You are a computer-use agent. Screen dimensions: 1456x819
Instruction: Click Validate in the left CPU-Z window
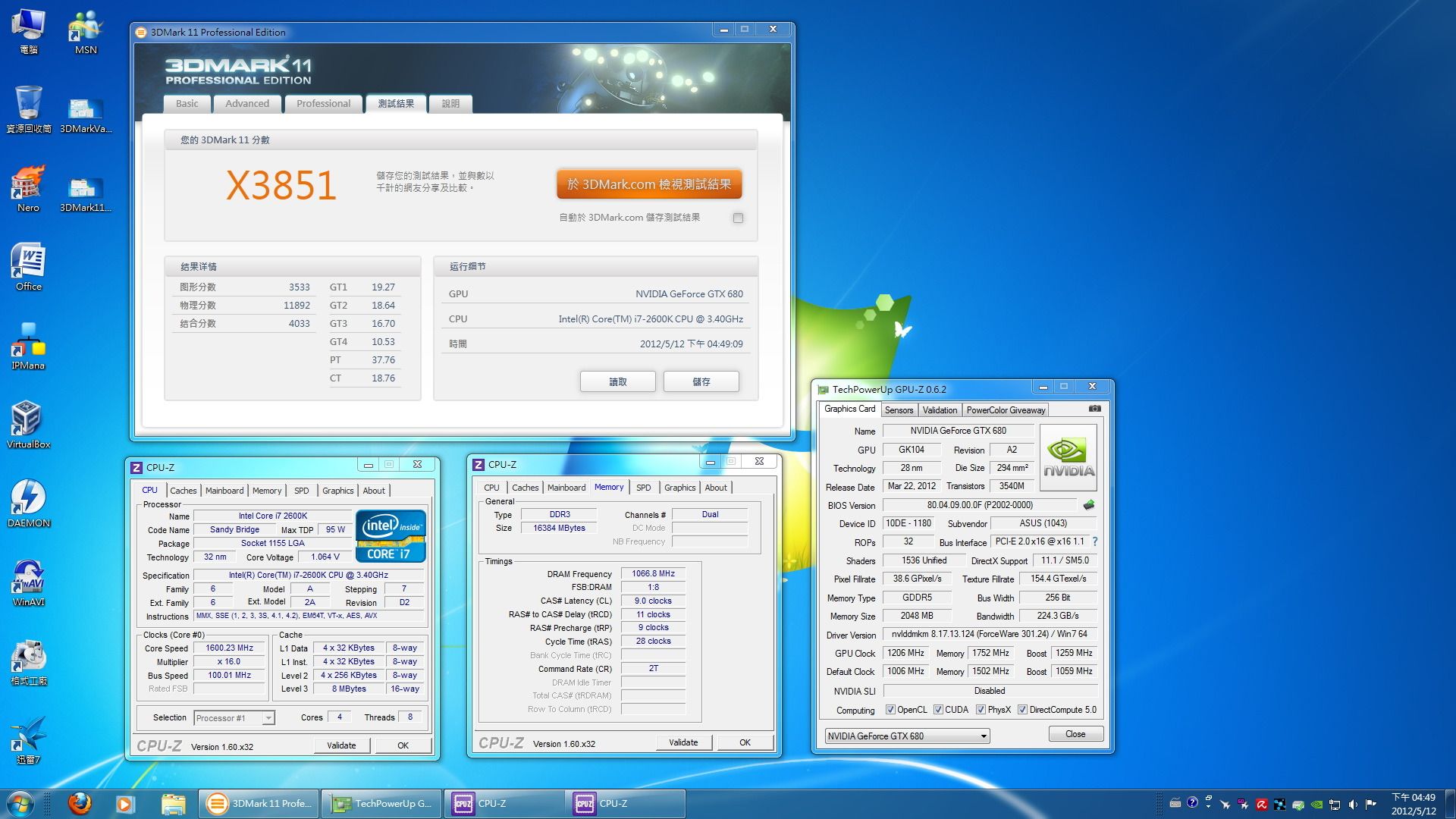point(341,745)
